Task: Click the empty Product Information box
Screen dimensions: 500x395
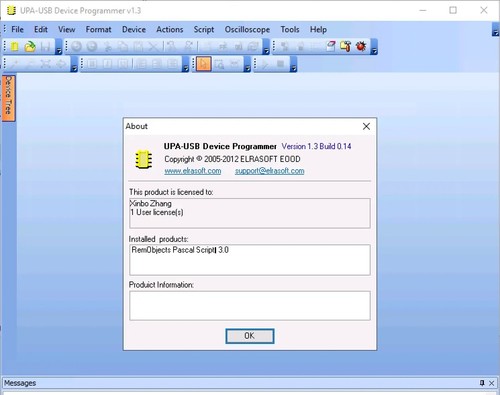Action: coord(250,306)
